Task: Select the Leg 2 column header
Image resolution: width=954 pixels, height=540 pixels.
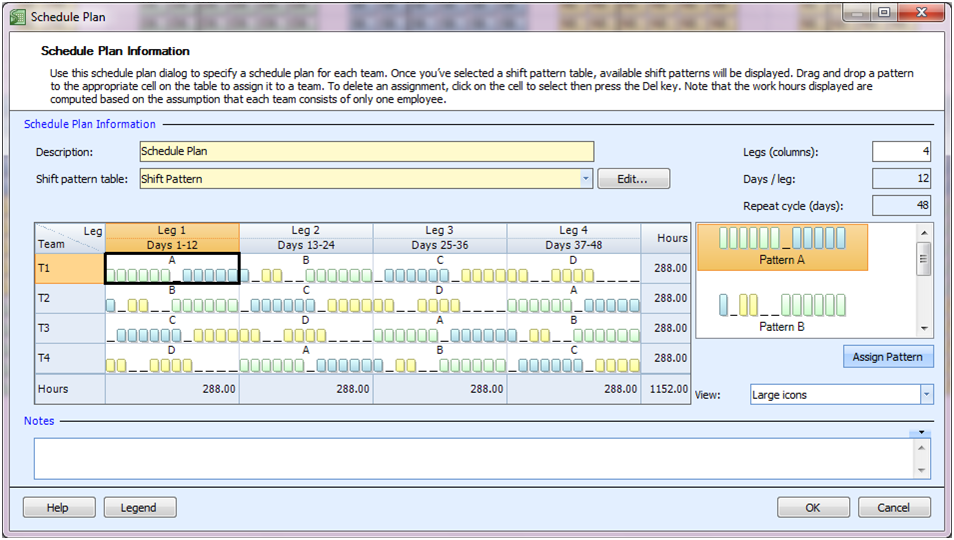Action: [x=306, y=238]
